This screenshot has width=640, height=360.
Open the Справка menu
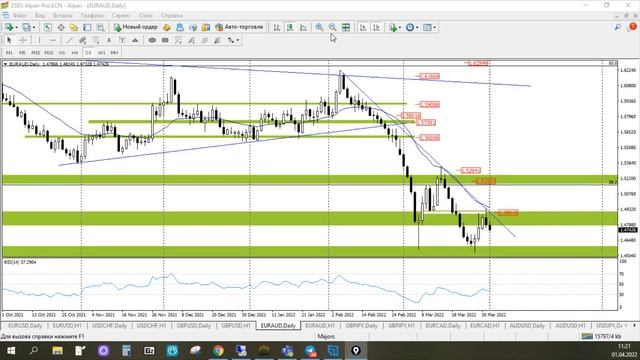pyautogui.click(x=171, y=16)
